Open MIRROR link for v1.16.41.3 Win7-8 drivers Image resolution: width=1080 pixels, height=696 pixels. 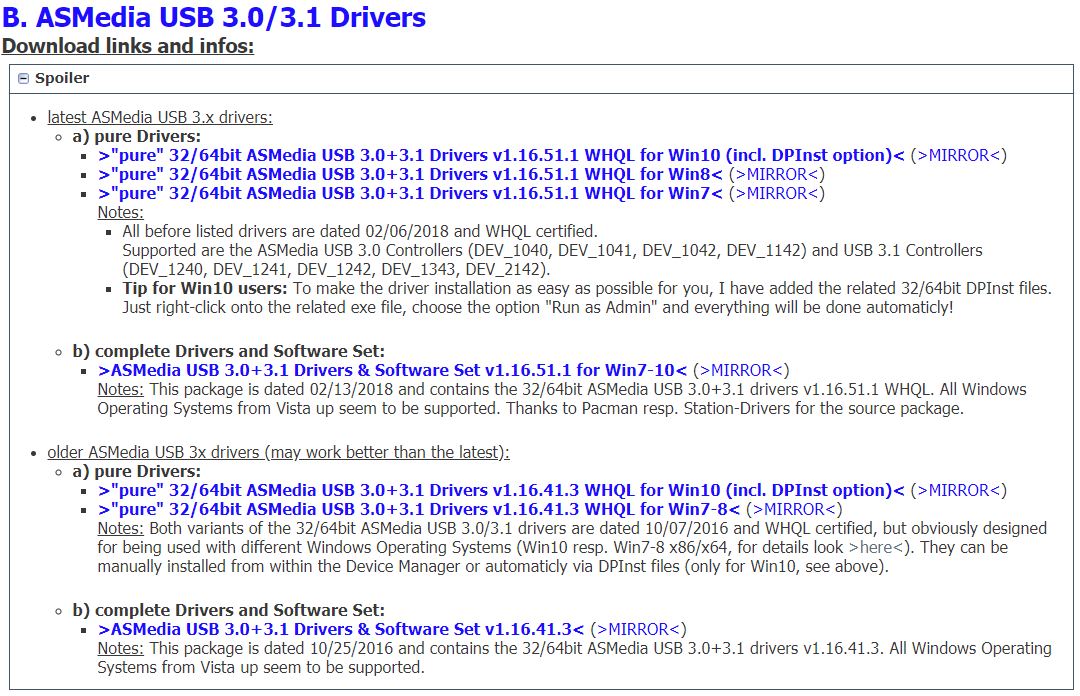794,509
